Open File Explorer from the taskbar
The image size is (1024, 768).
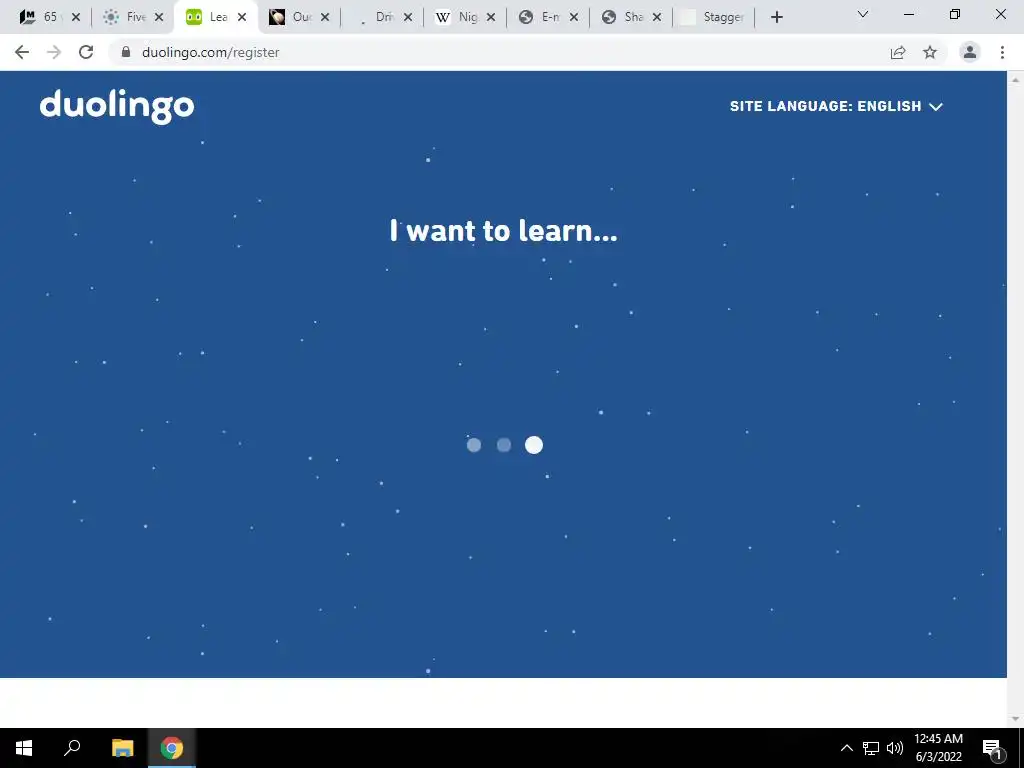[122, 748]
